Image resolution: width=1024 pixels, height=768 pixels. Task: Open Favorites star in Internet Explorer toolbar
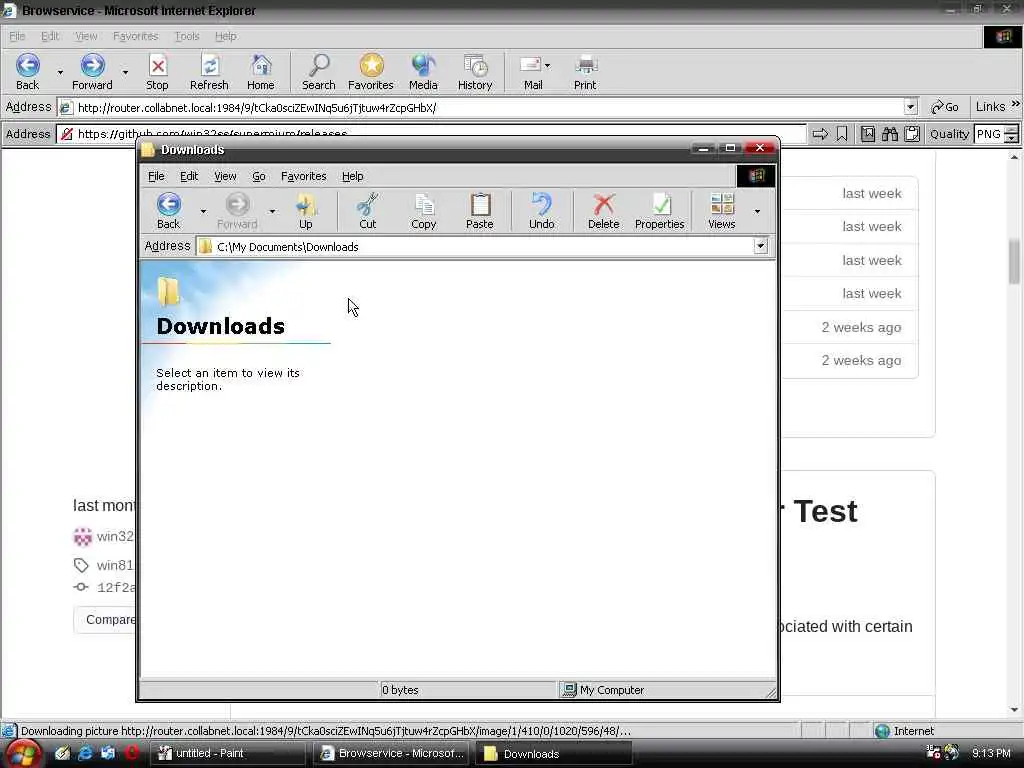(x=371, y=72)
